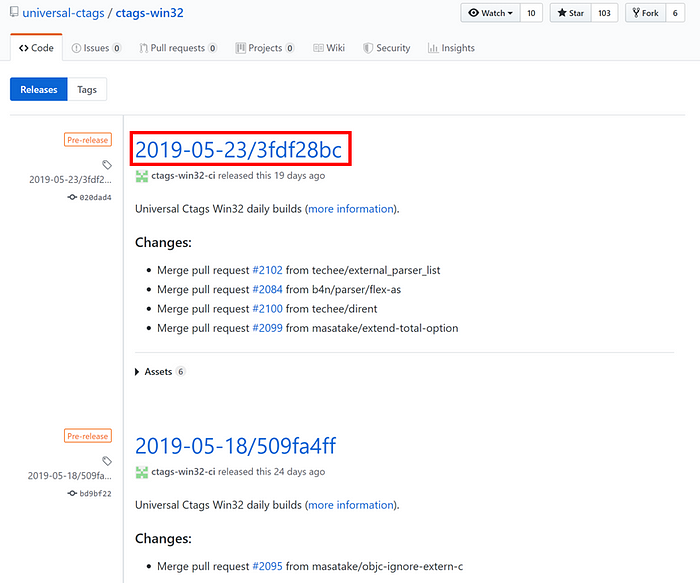
Task: Open the Projects tab
Action: (264, 48)
